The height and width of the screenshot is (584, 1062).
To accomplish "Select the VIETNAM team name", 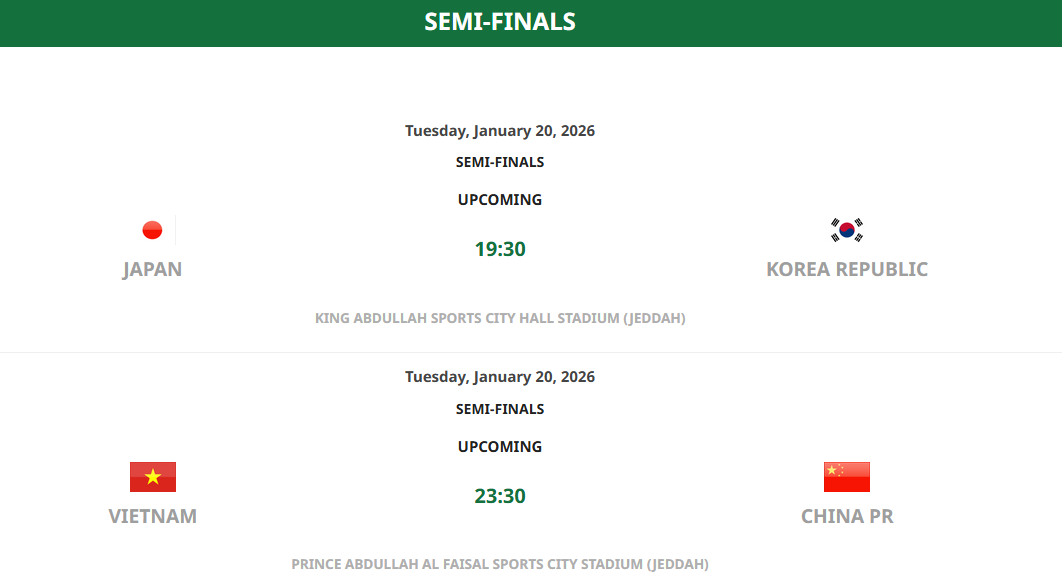I will click(x=153, y=516).
